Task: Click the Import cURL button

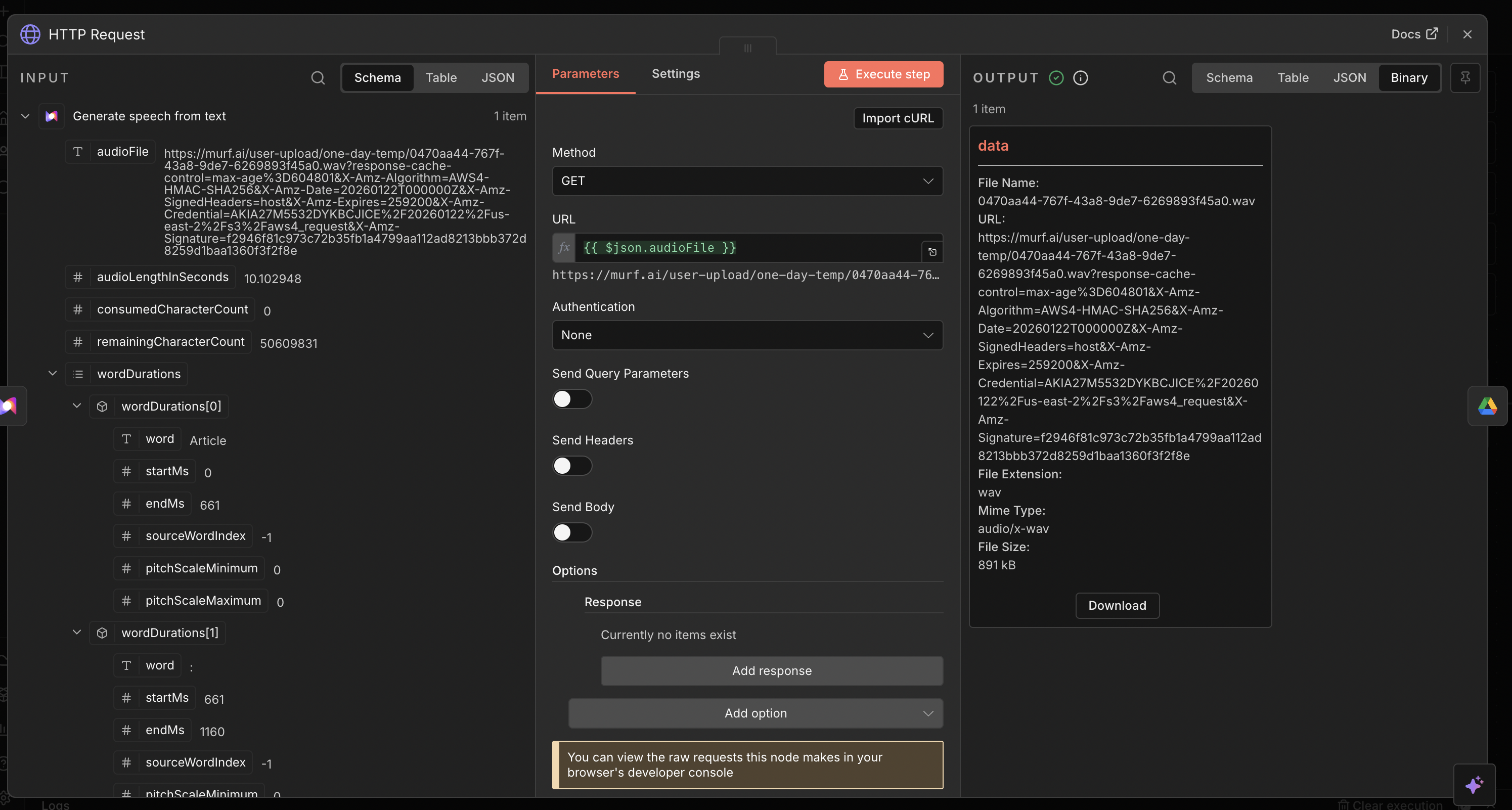Action: pos(898,118)
